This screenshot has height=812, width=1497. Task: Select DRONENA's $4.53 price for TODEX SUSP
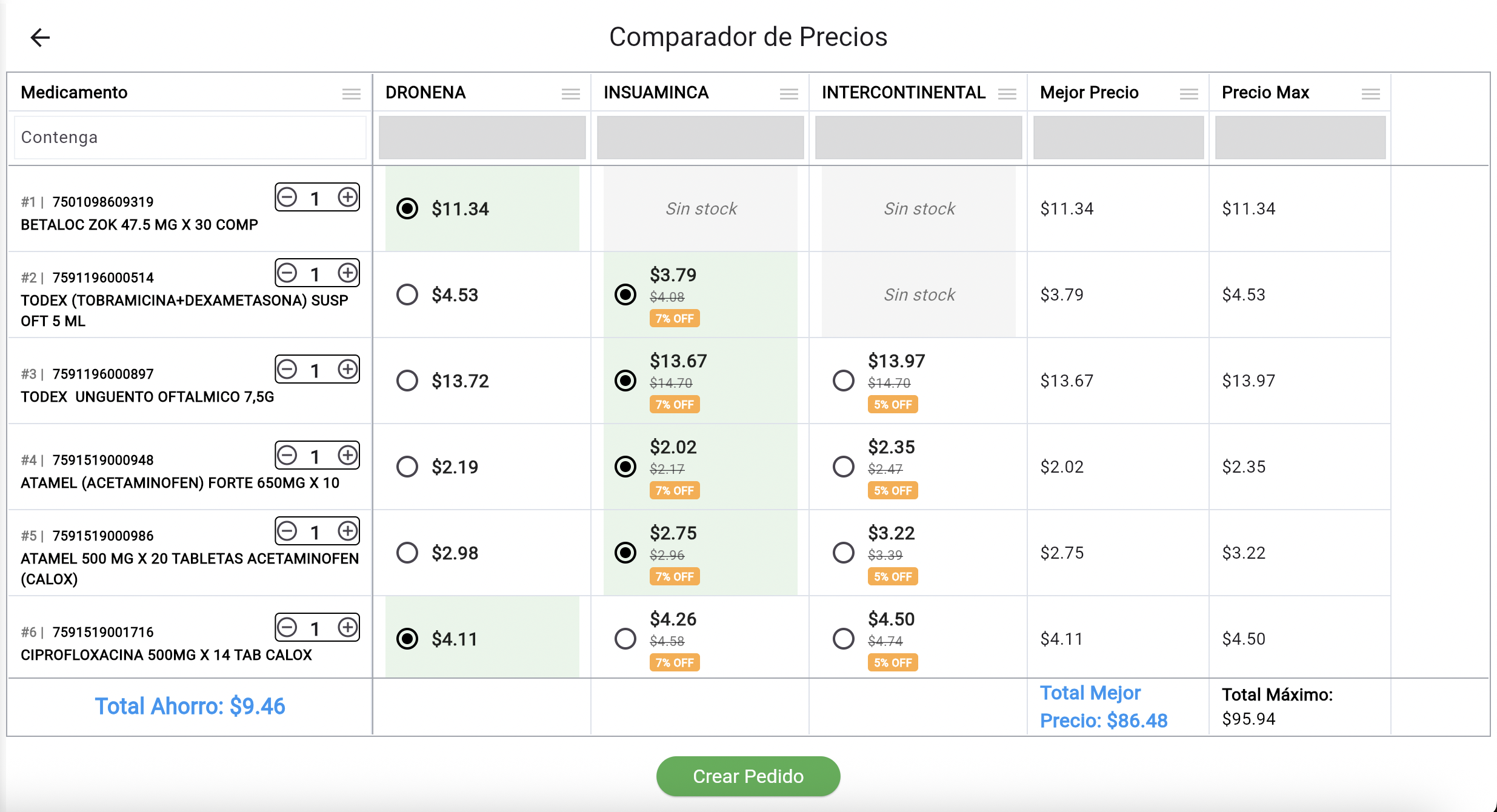click(407, 295)
